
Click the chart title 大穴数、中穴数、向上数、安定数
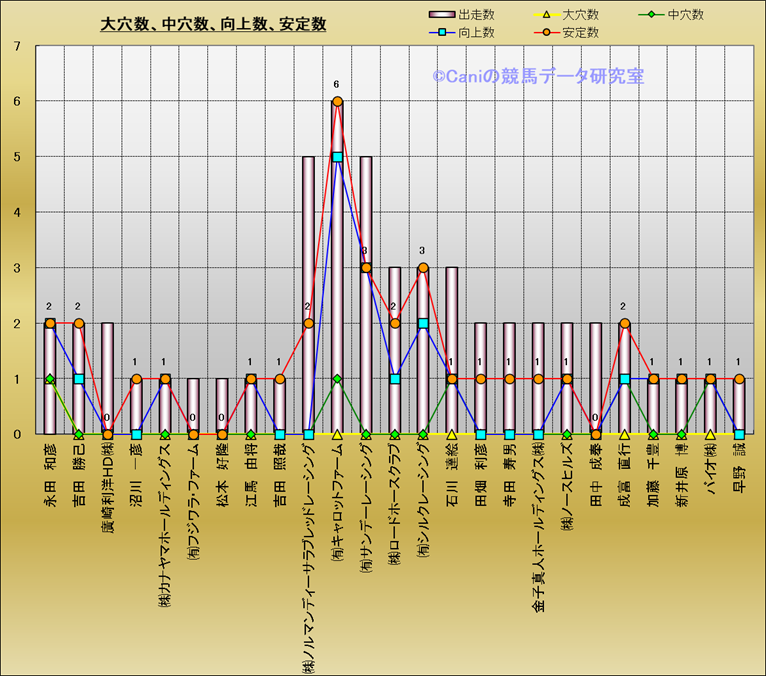(213, 25)
